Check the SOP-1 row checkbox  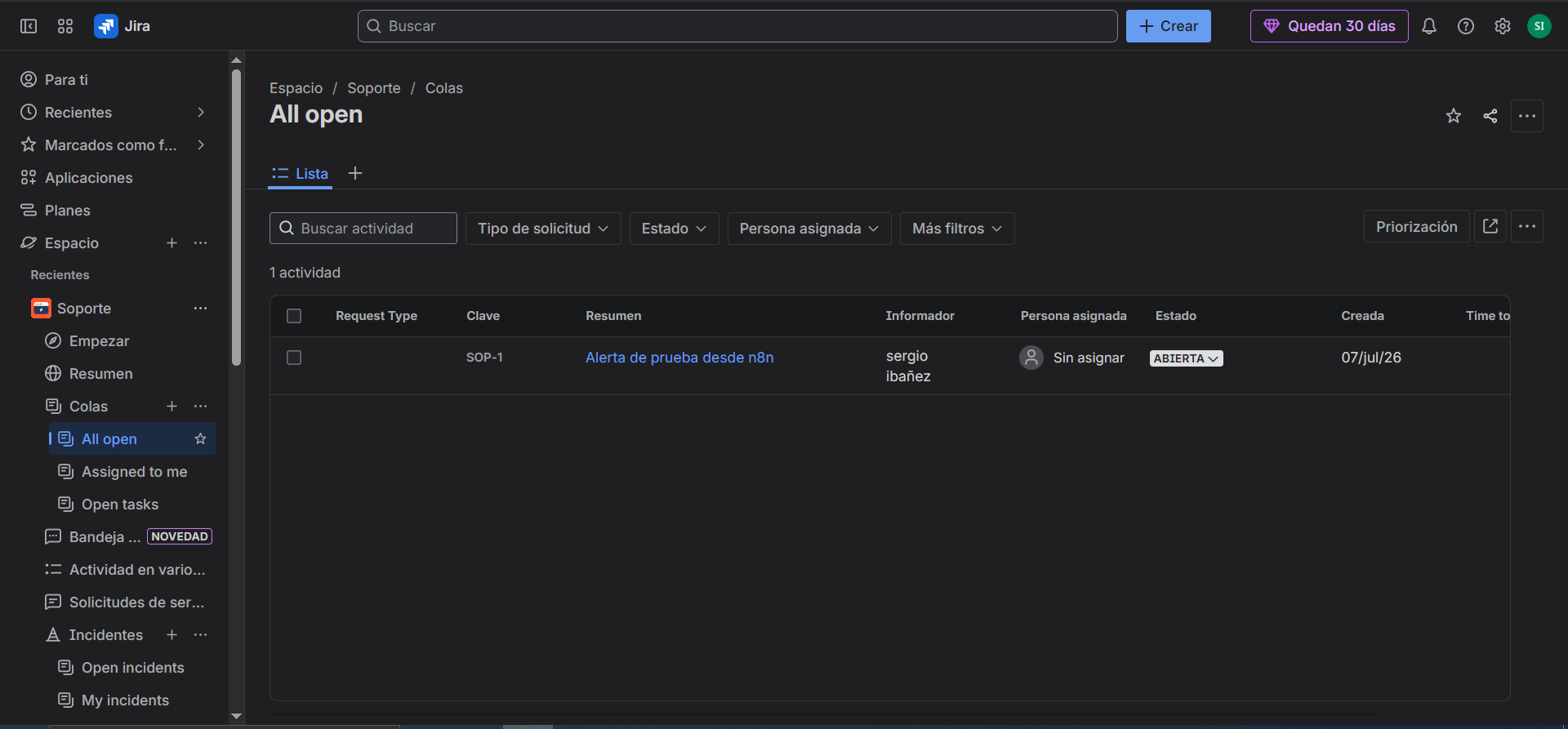click(294, 358)
